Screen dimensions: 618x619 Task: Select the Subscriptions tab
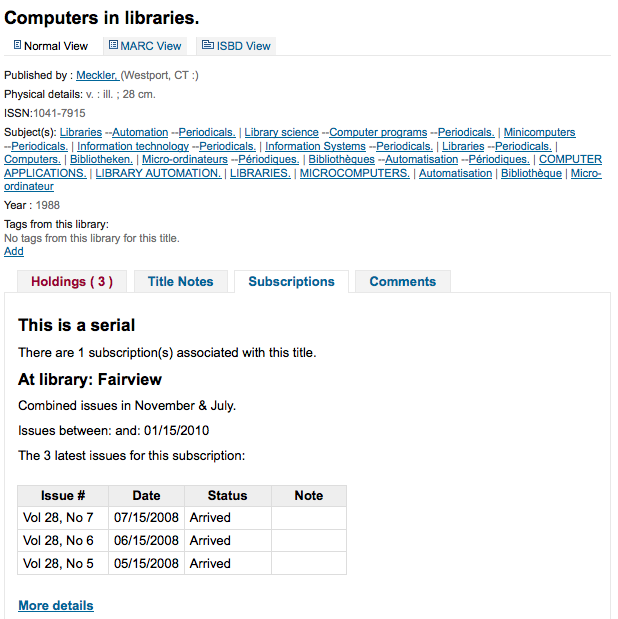coord(291,281)
